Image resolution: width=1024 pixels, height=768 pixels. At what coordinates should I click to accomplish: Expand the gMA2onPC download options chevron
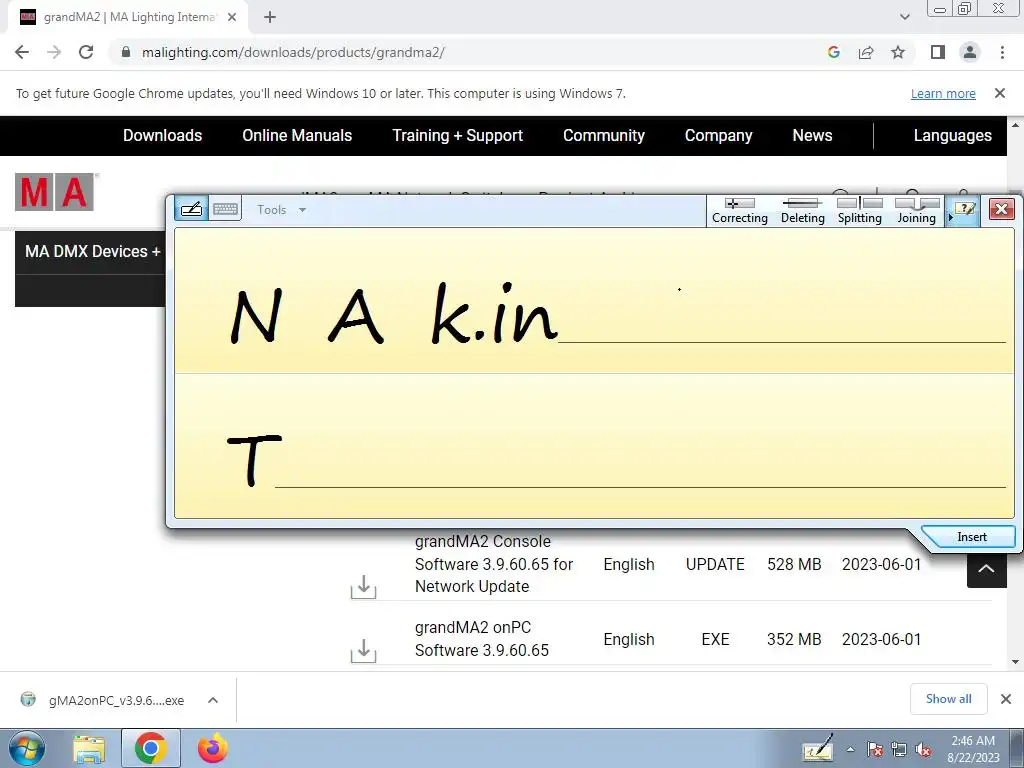tap(213, 700)
